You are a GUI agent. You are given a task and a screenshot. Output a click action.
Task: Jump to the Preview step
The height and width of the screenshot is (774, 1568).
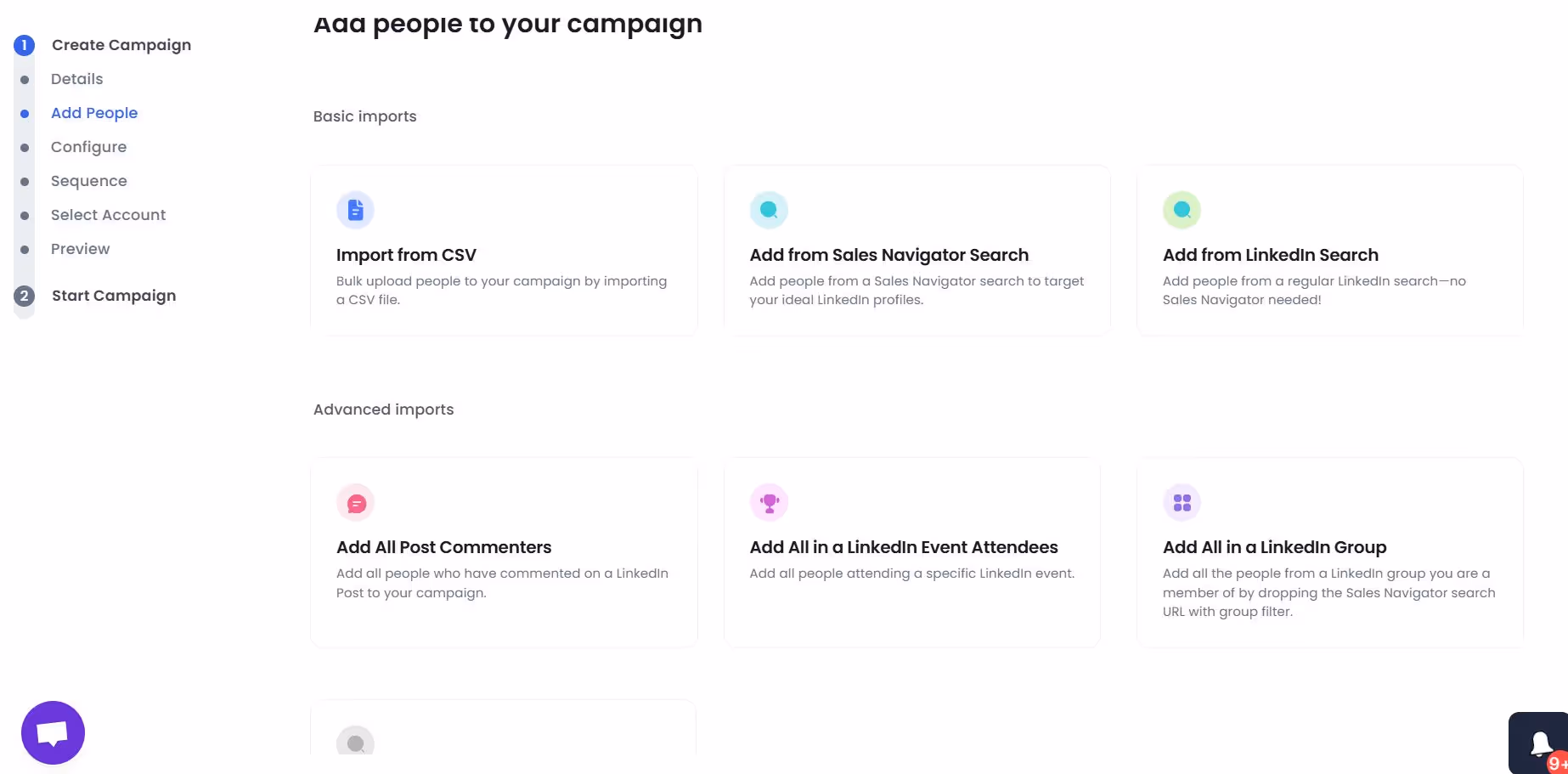(x=80, y=248)
